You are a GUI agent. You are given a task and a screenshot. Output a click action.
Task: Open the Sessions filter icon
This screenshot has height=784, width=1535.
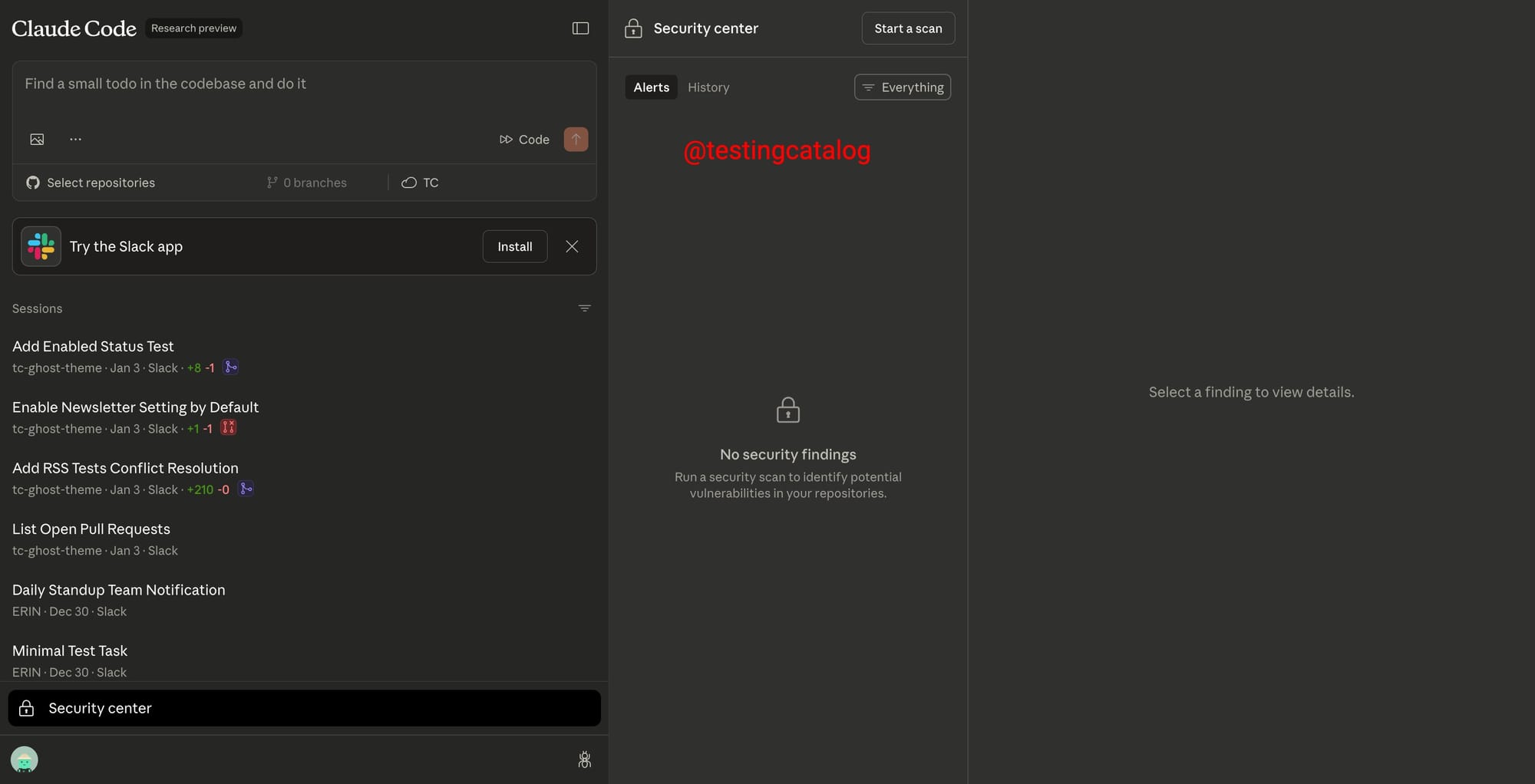point(584,308)
